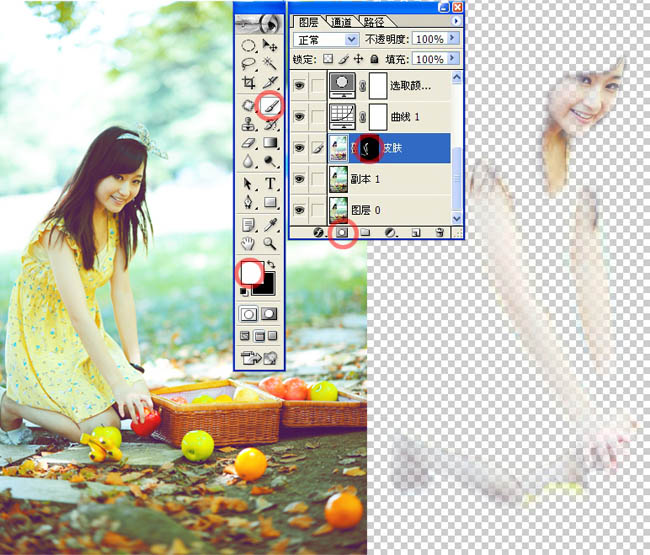Open the blend mode 正常 dropdown

[x=351, y=39]
